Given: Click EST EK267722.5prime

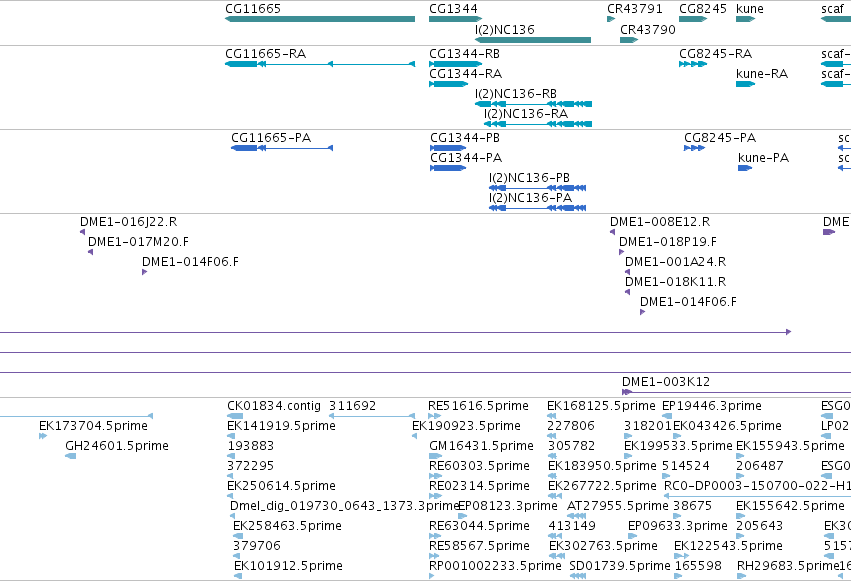Looking at the screenshot, I should point(555,496).
